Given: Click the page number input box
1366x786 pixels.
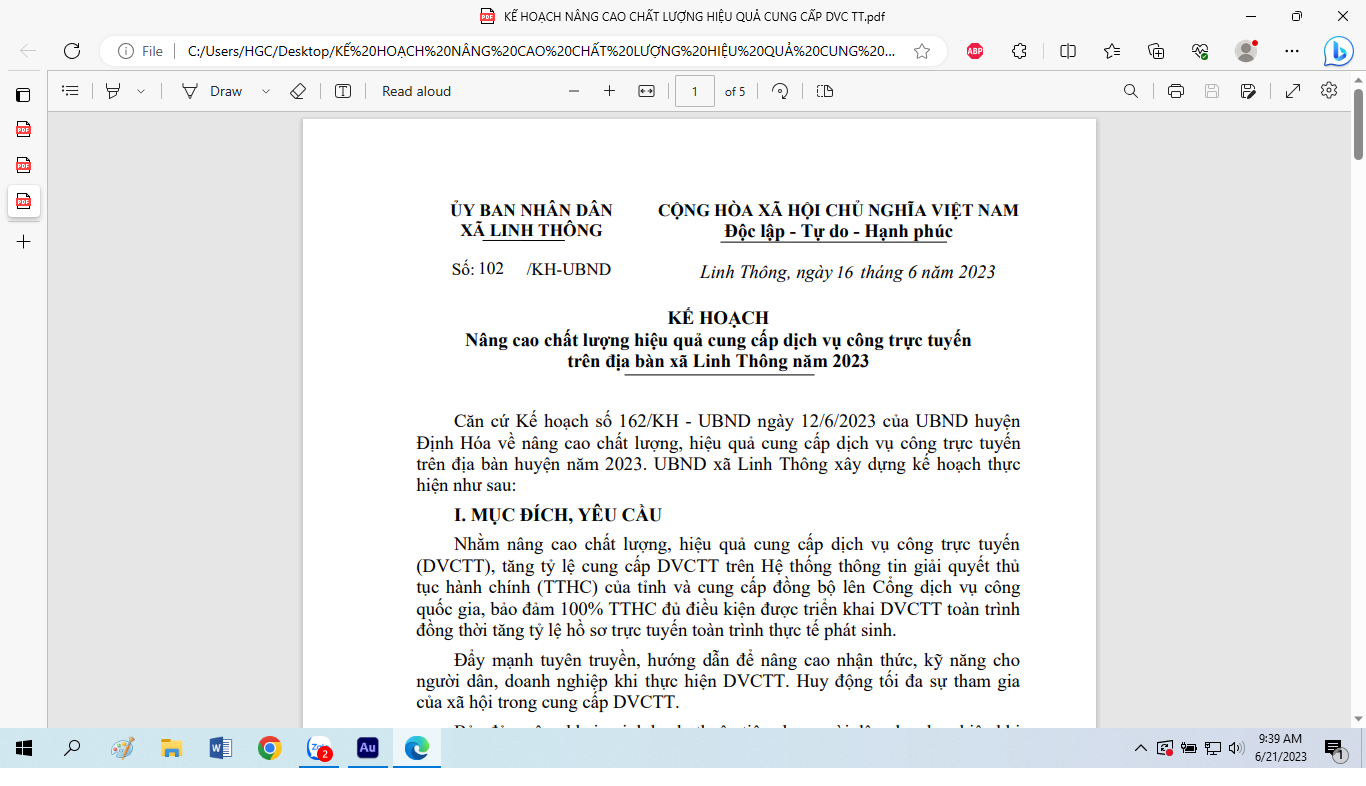Looking at the screenshot, I should click(695, 91).
